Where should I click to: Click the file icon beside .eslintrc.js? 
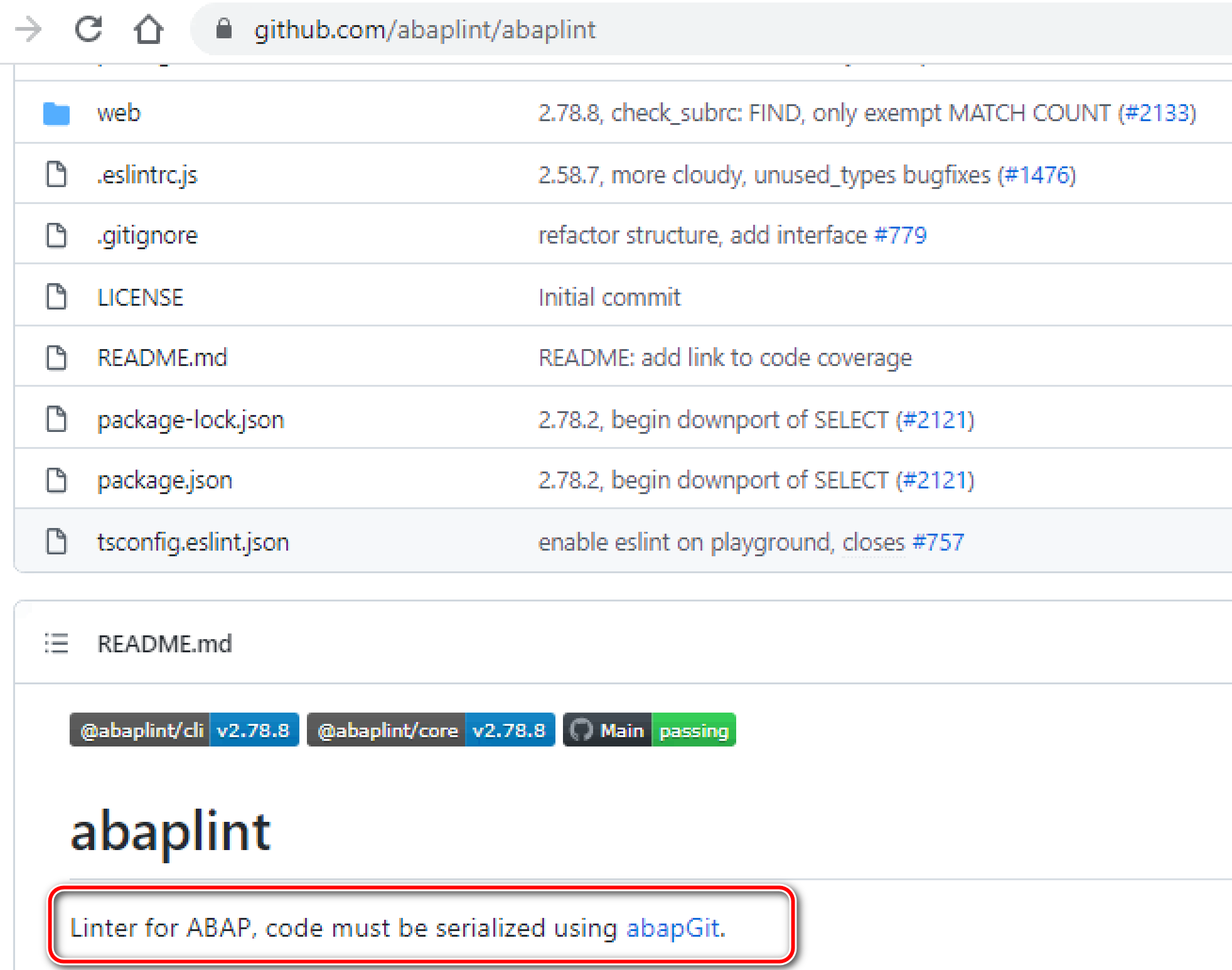(x=56, y=175)
